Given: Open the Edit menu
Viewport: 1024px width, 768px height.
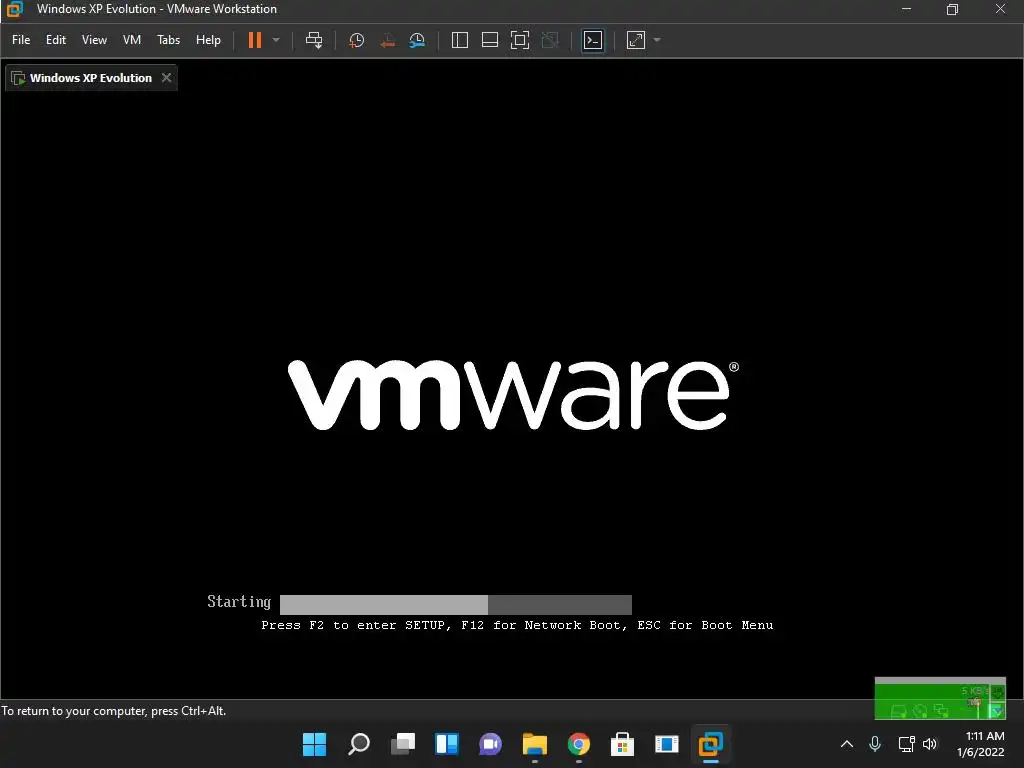Looking at the screenshot, I should [x=56, y=40].
